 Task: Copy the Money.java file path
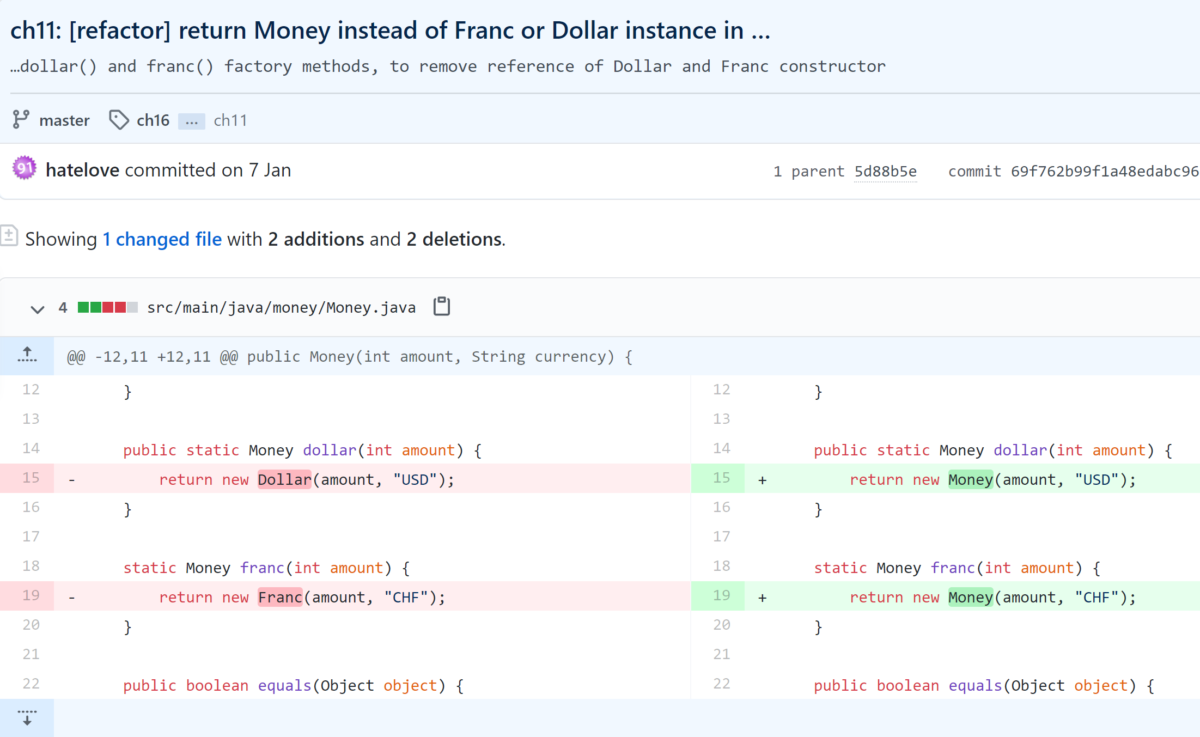[441, 307]
